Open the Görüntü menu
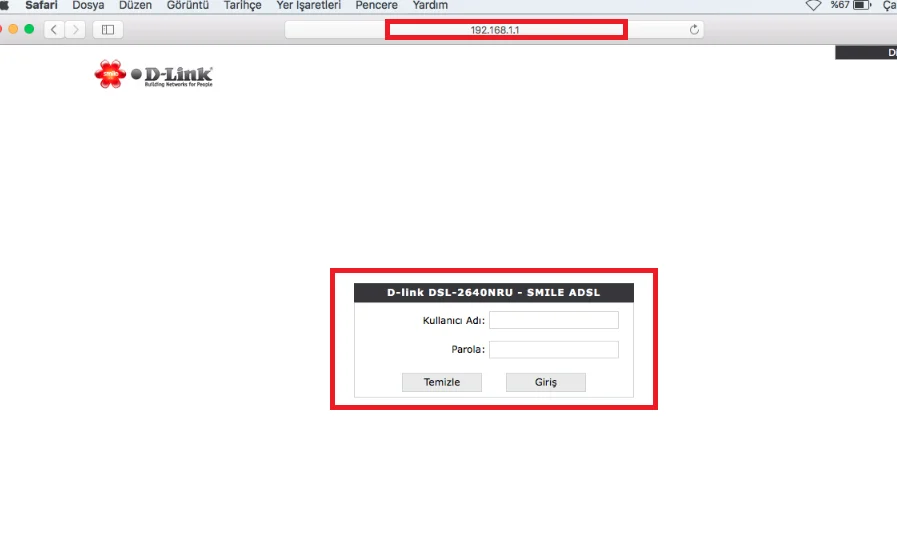Viewport: 897px width, 544px height. (x=188, y=6)
